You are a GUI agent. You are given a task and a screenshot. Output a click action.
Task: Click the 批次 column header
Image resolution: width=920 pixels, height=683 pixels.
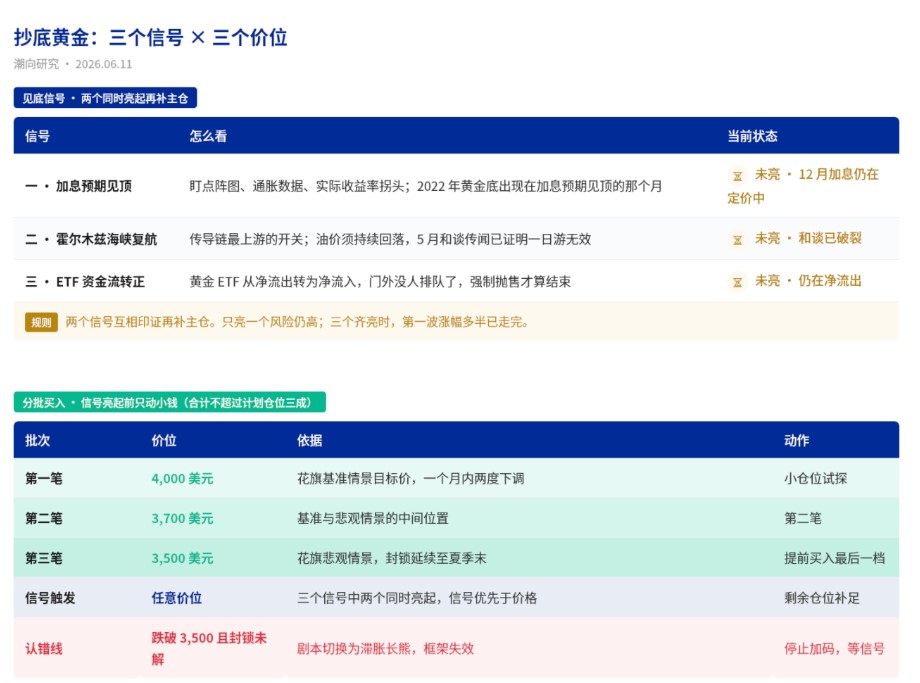[x=38, y=441]
